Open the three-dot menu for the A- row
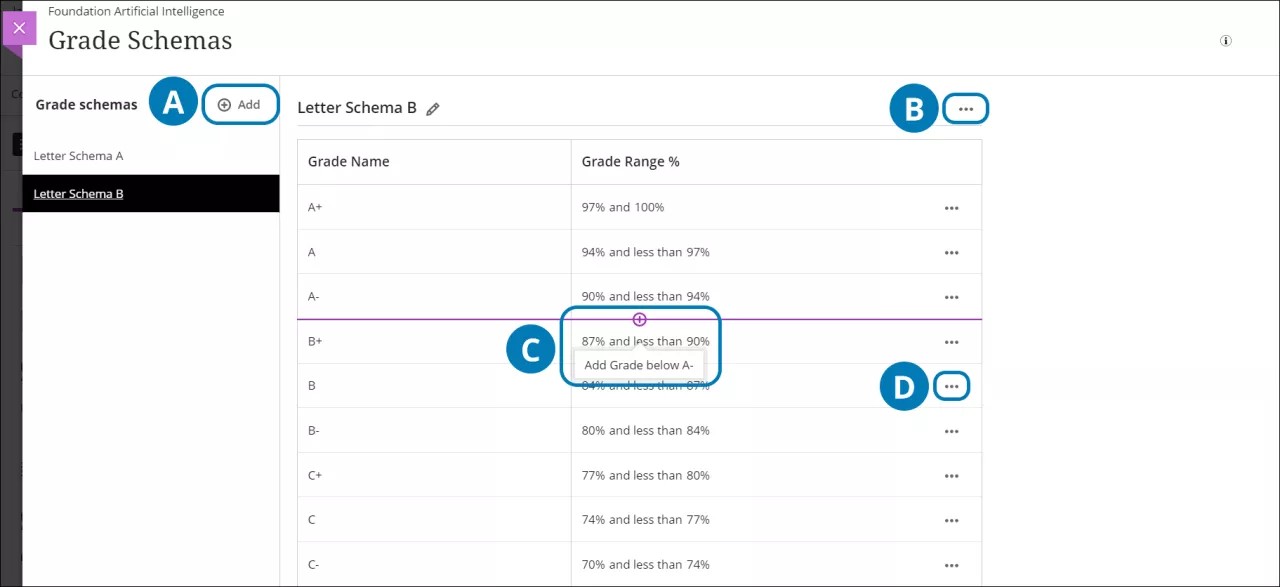 pos(951,297)
